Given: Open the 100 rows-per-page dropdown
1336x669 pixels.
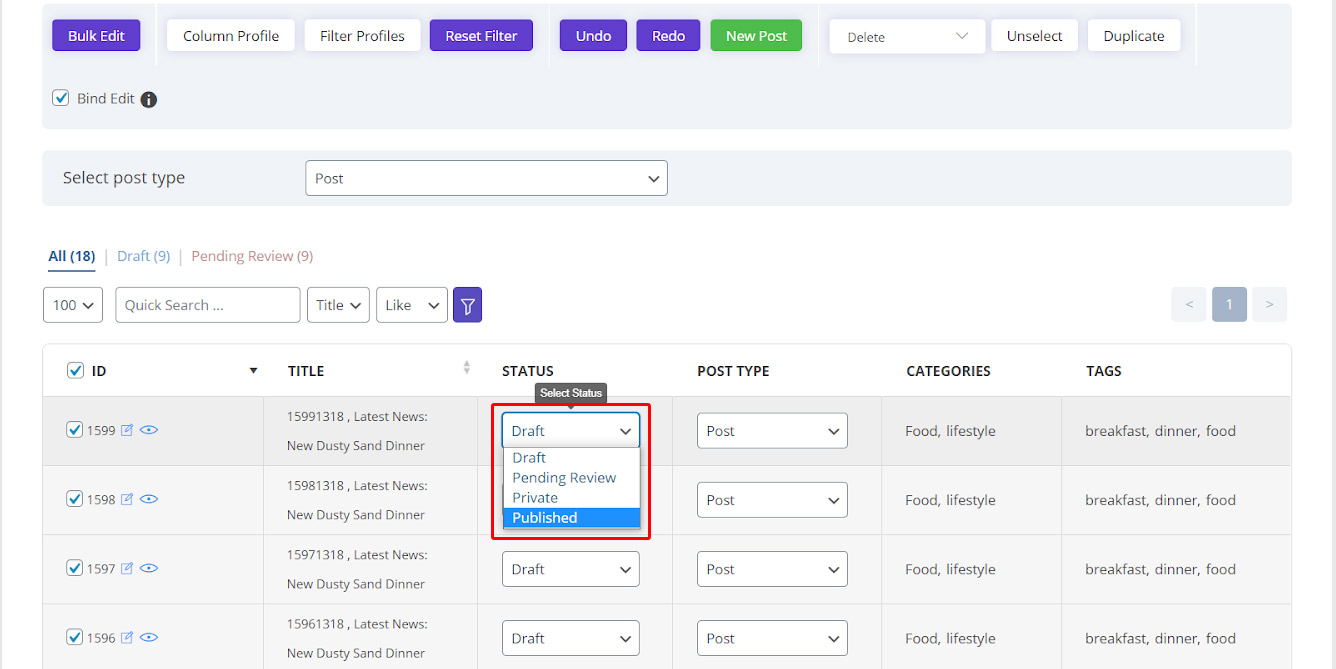Looking at the screenshot, I should pos(73,305).
